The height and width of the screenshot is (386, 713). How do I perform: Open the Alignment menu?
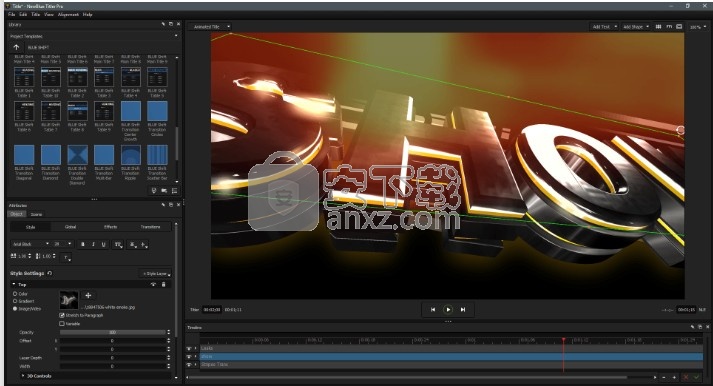click(x=68, y=15)
